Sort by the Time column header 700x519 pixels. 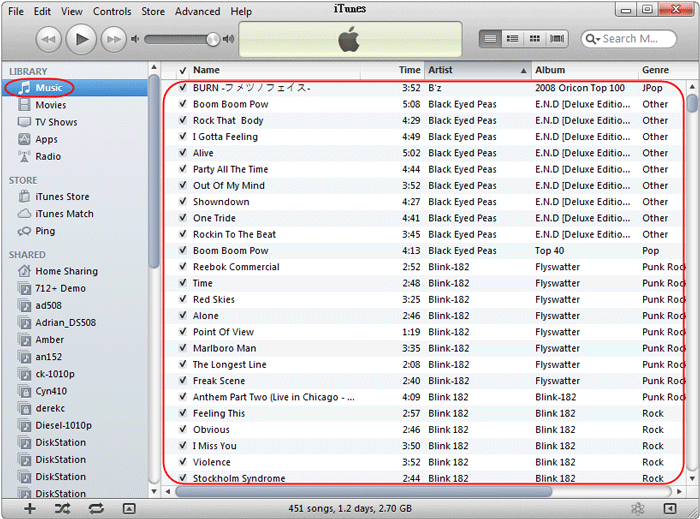click(x=392, y=70)
